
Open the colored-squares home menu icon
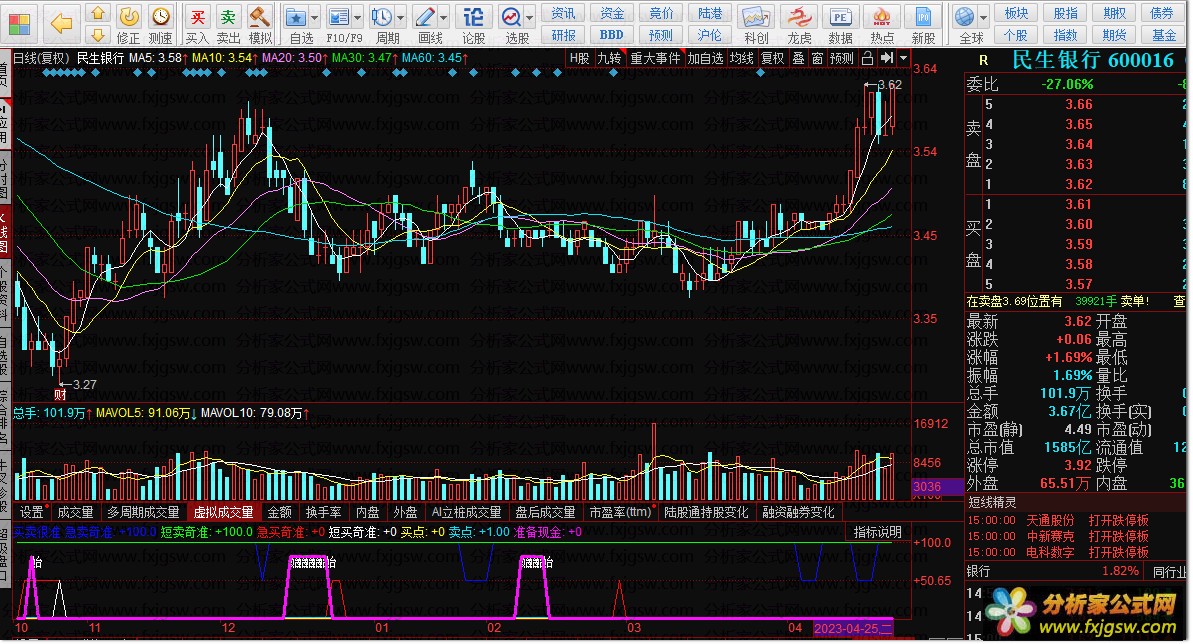20,24
